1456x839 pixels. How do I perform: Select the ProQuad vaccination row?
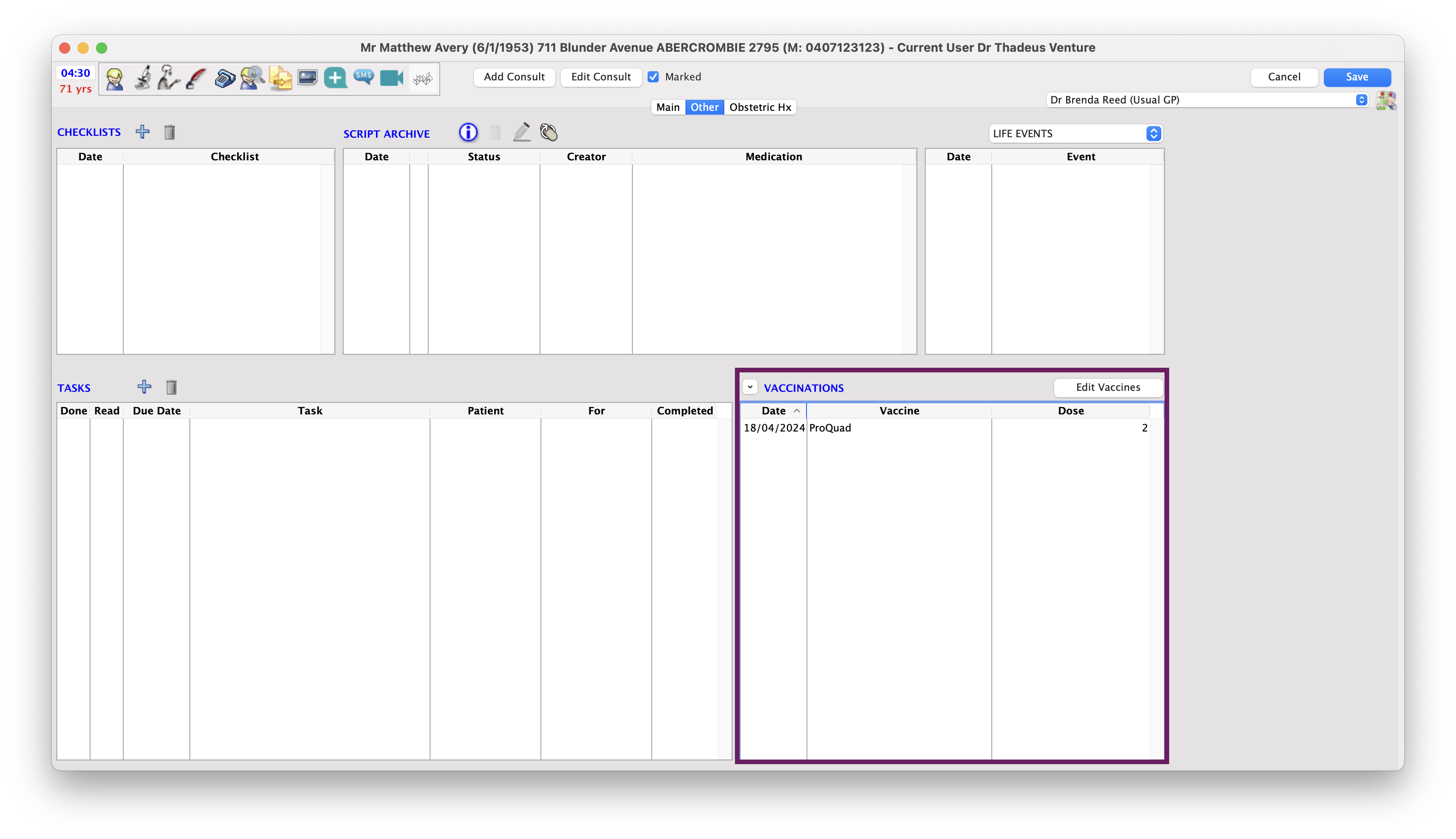(898, 427)
